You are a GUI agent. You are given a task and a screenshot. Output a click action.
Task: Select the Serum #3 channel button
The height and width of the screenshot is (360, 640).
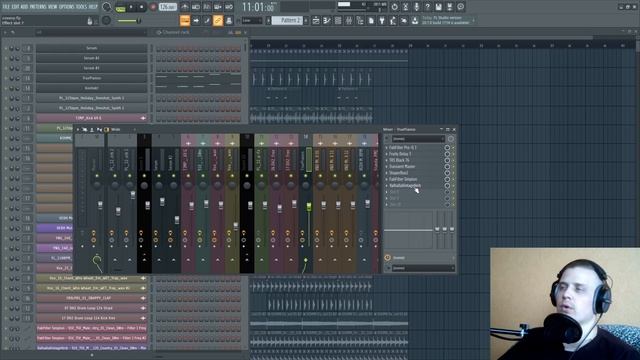click(91, 68)
